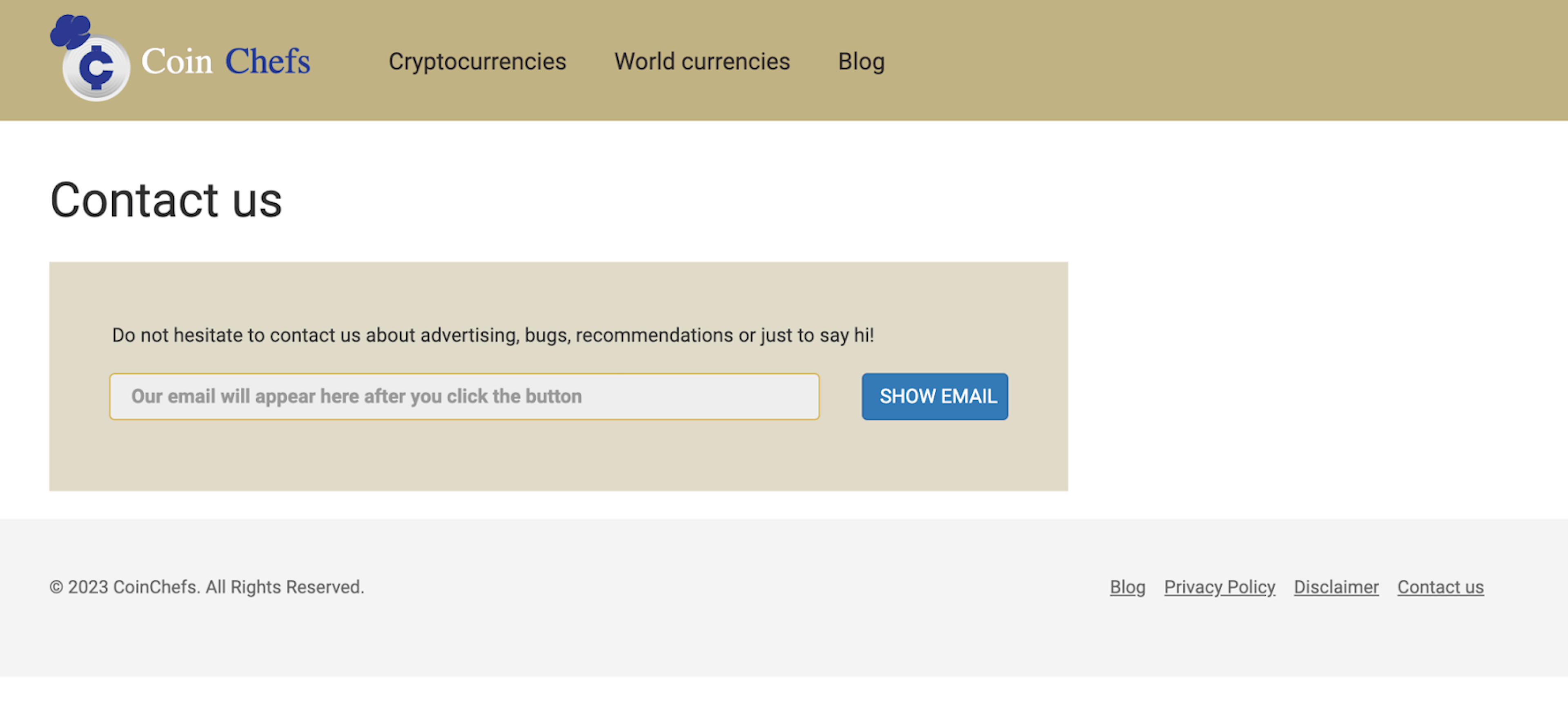
Task: Select the Cryptocurrencies menu item
Action: tap(478, 60)
